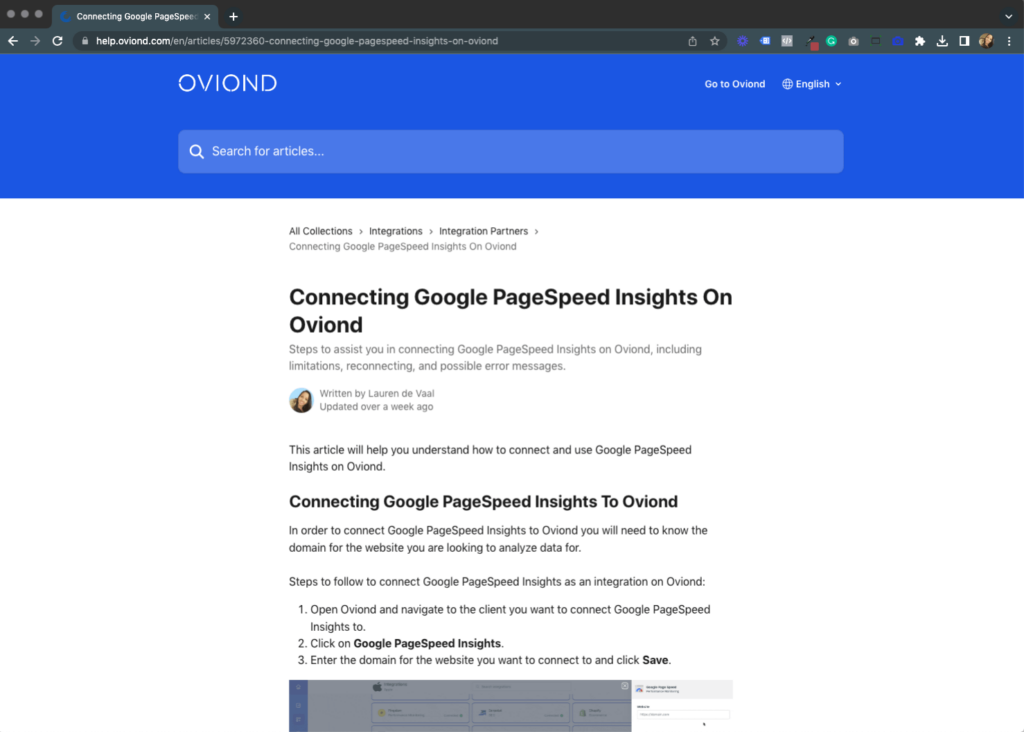Open the browser downloads tray
1024x732 pixels.
click(x=942, y=41)
